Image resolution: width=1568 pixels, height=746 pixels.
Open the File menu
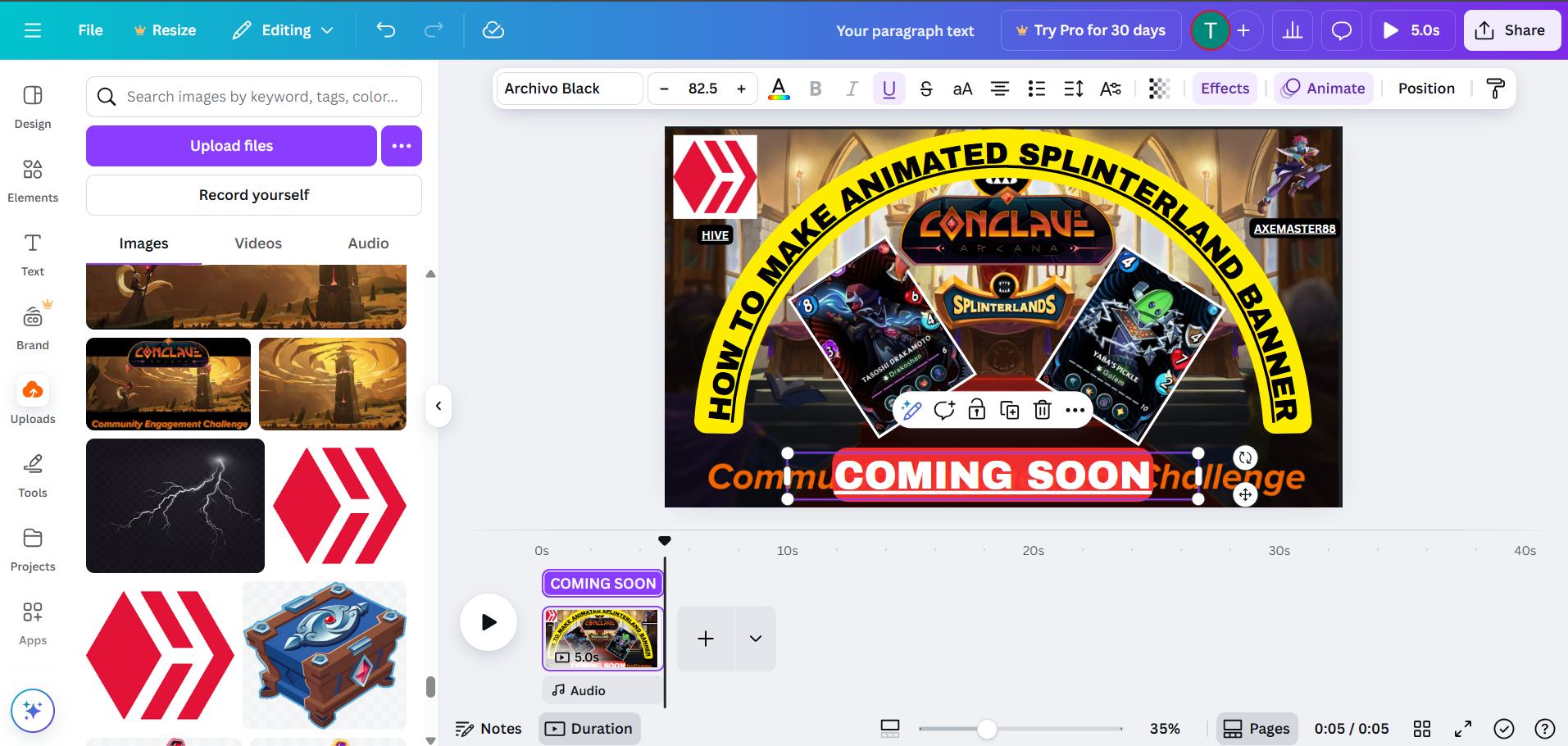[90, 30]
